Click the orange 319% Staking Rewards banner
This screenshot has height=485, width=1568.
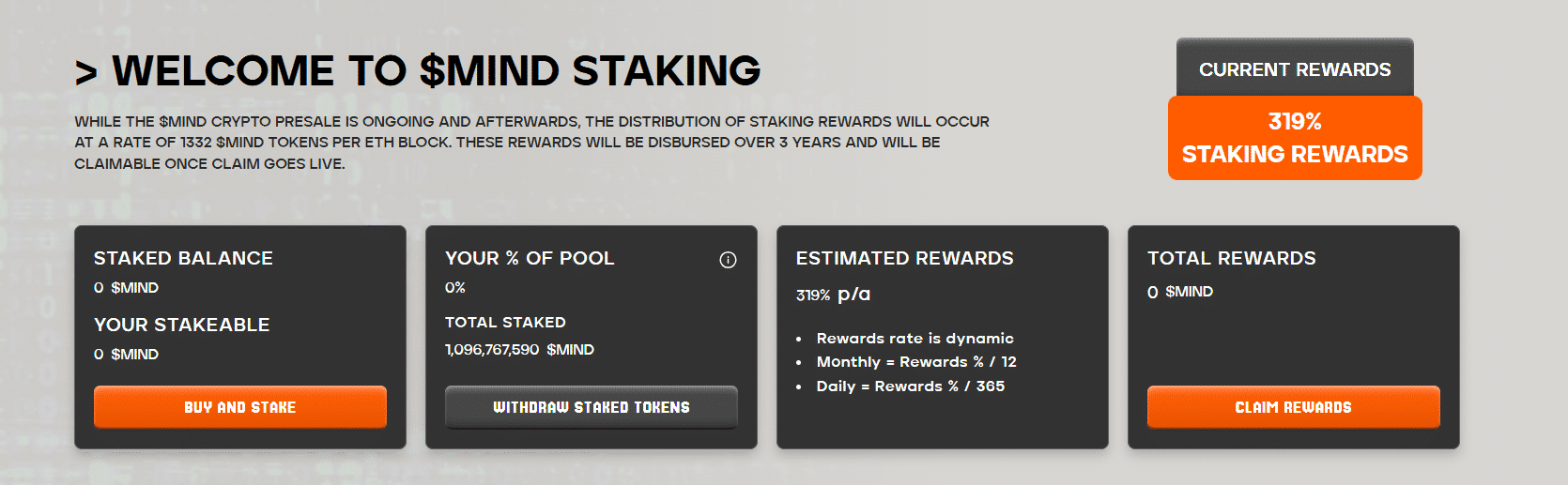tap(1295, 138)
